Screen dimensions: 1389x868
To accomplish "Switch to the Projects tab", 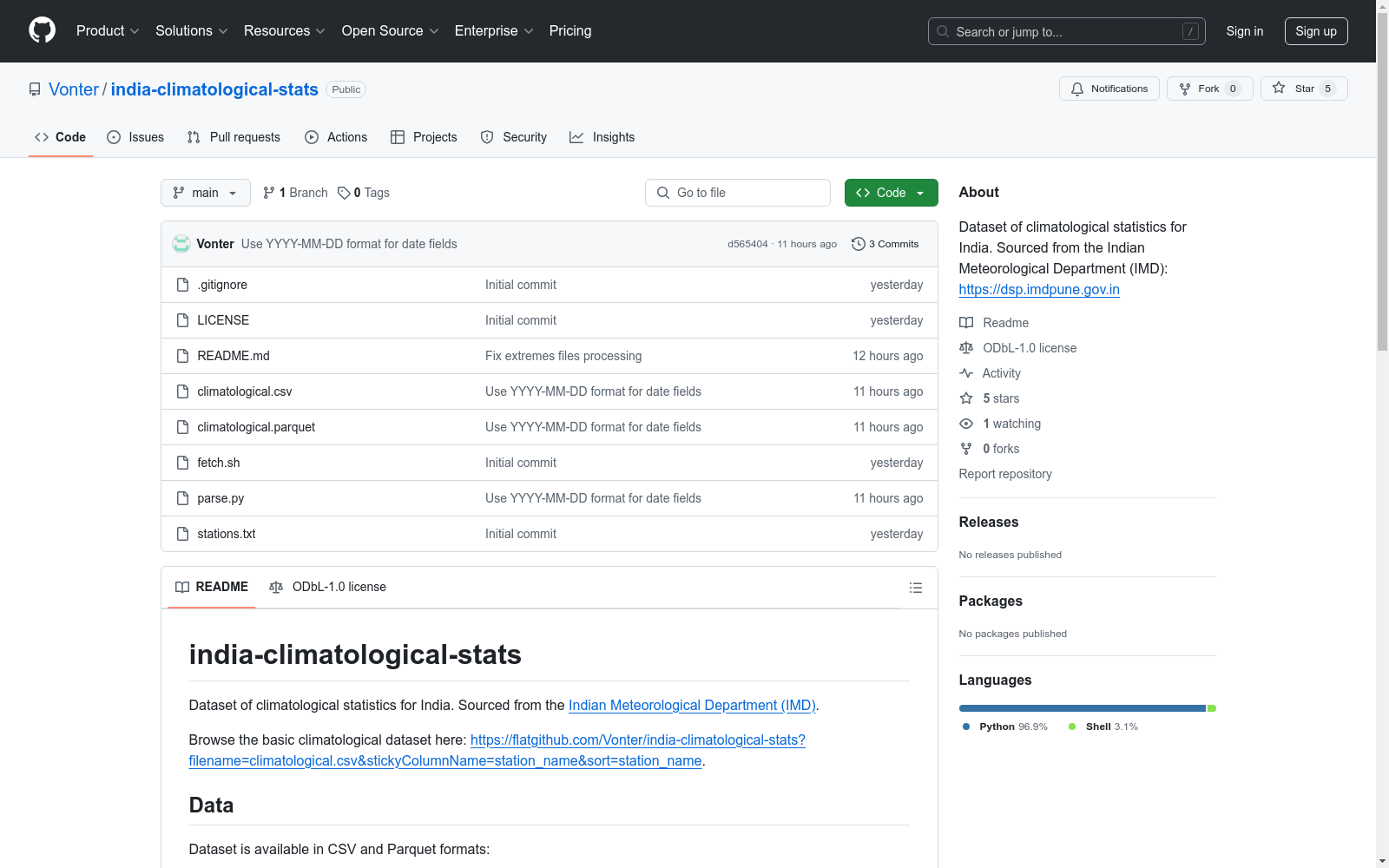I will click(424, 137).
